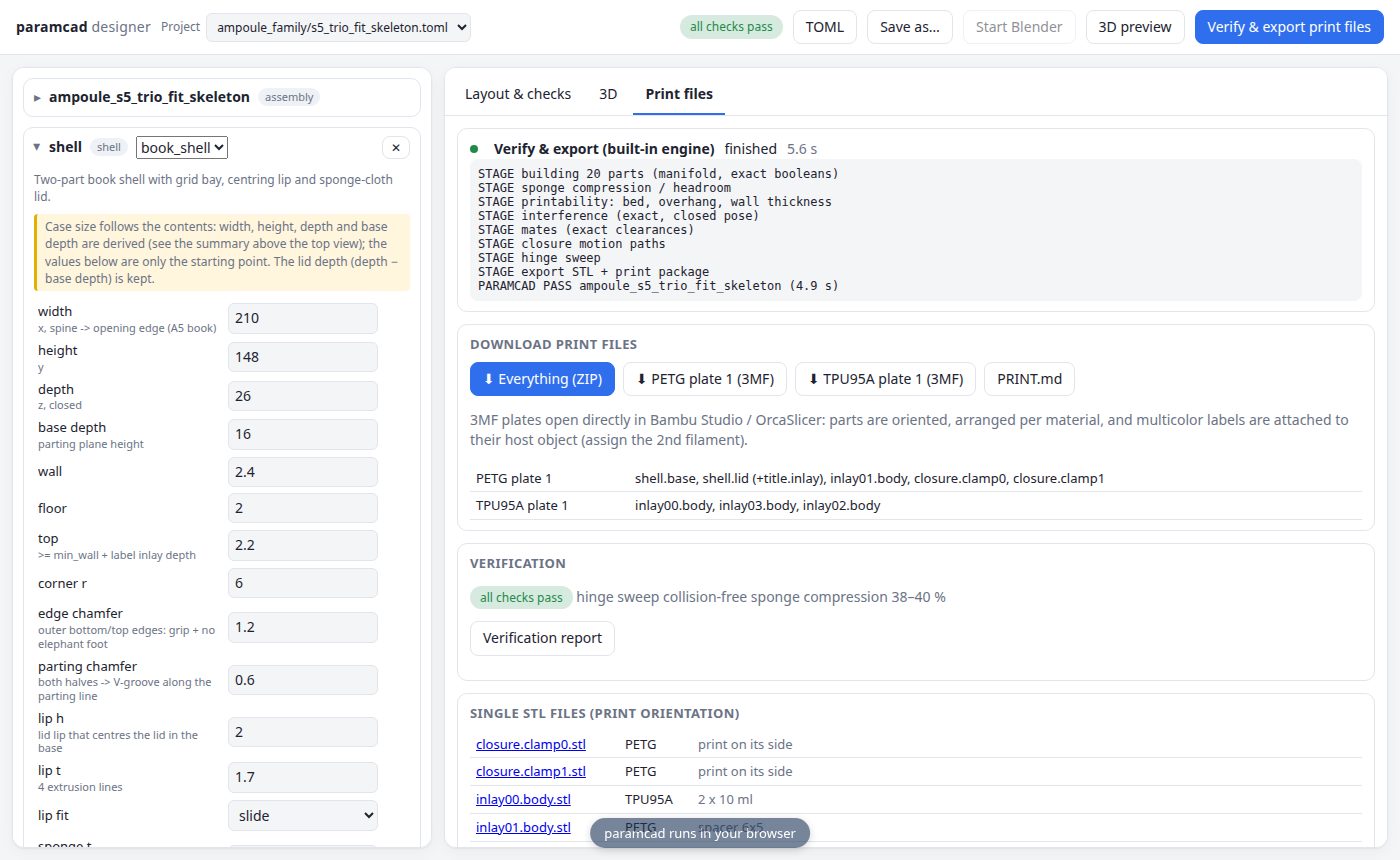Open the lip fit dropdown
1400x860 pixels.
(x=303, y=816)
